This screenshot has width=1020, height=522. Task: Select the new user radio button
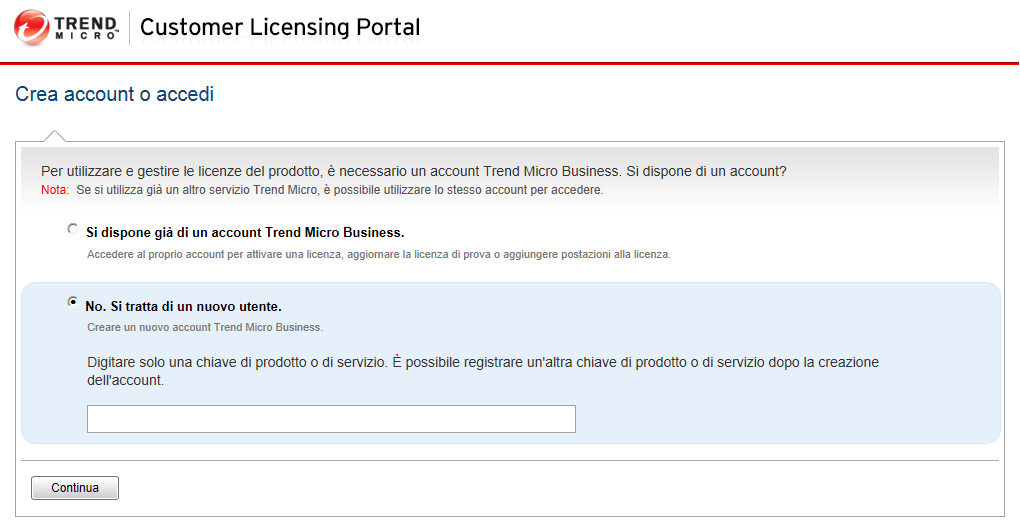pos(72,301)
